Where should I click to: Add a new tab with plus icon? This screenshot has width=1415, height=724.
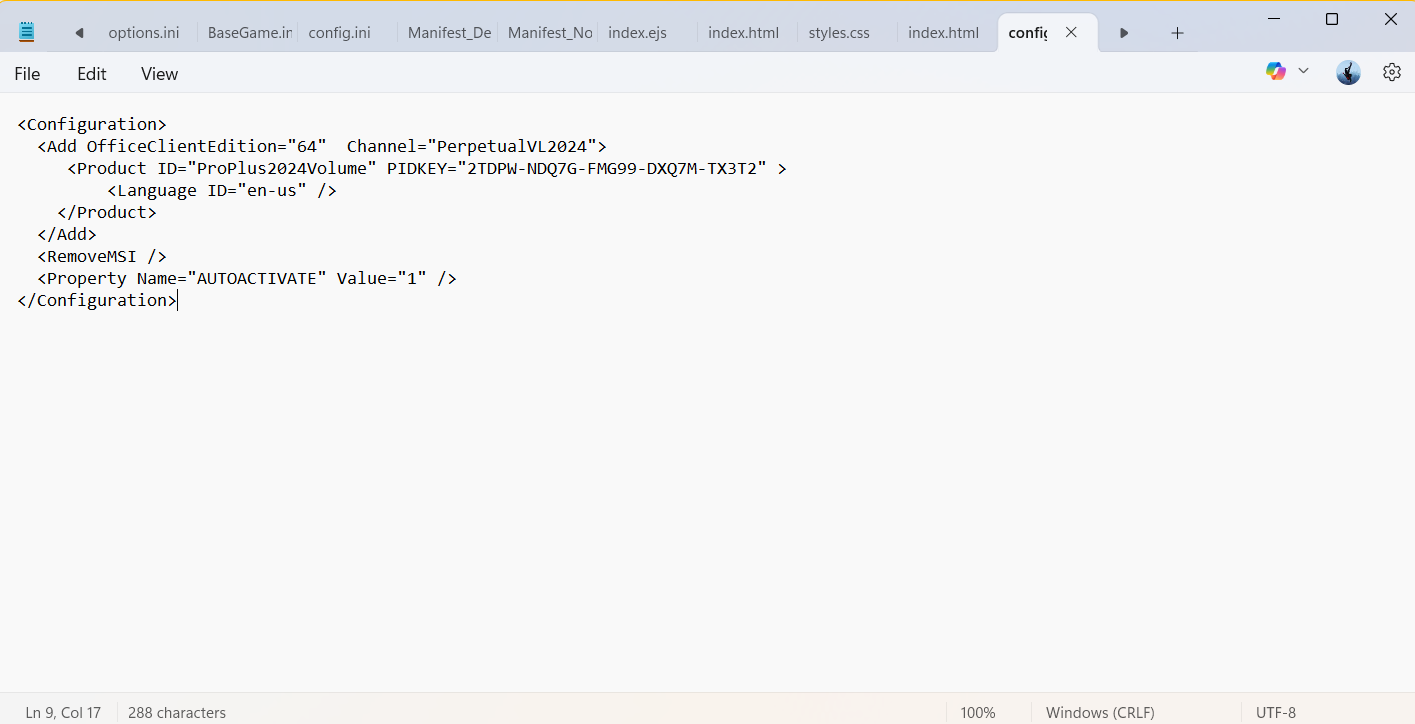click(x=1177, y=33)
